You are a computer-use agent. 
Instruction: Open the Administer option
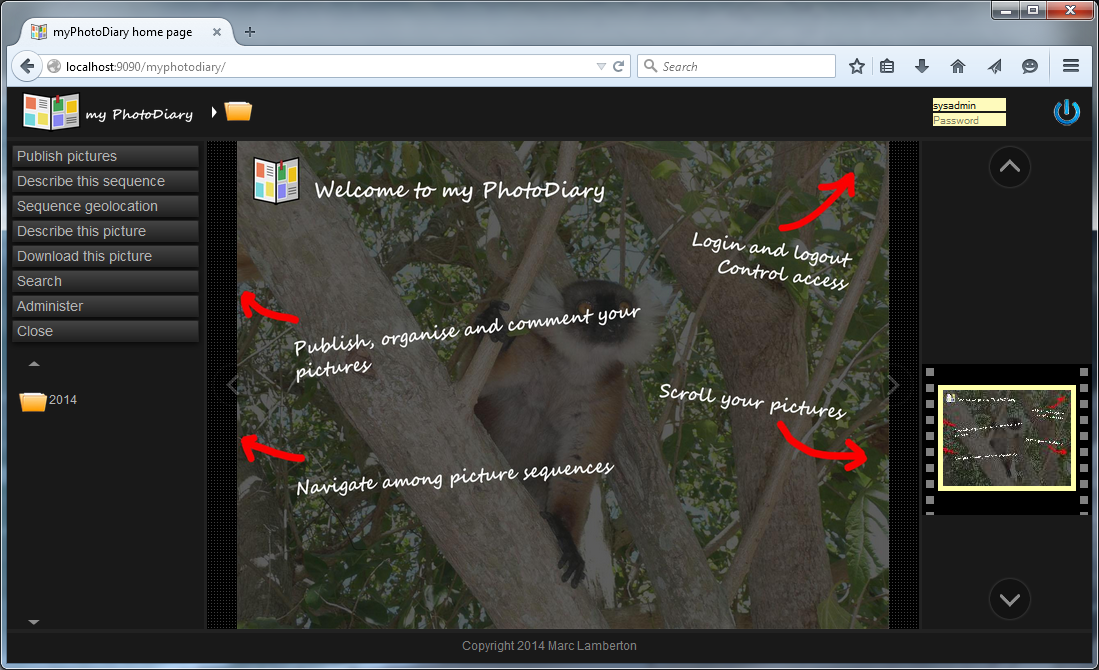tap(105, 306)
